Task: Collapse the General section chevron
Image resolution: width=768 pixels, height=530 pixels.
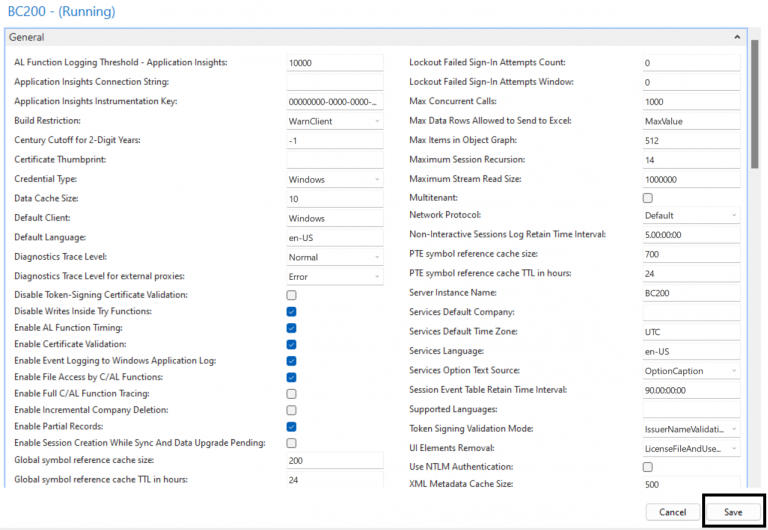Action: 738,37
